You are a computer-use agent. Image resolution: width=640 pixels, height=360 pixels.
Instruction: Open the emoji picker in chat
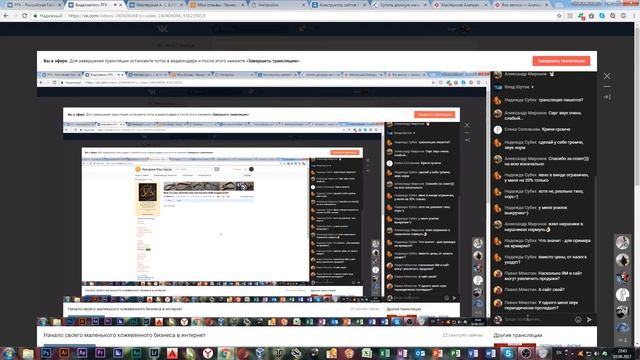point(578,320)
